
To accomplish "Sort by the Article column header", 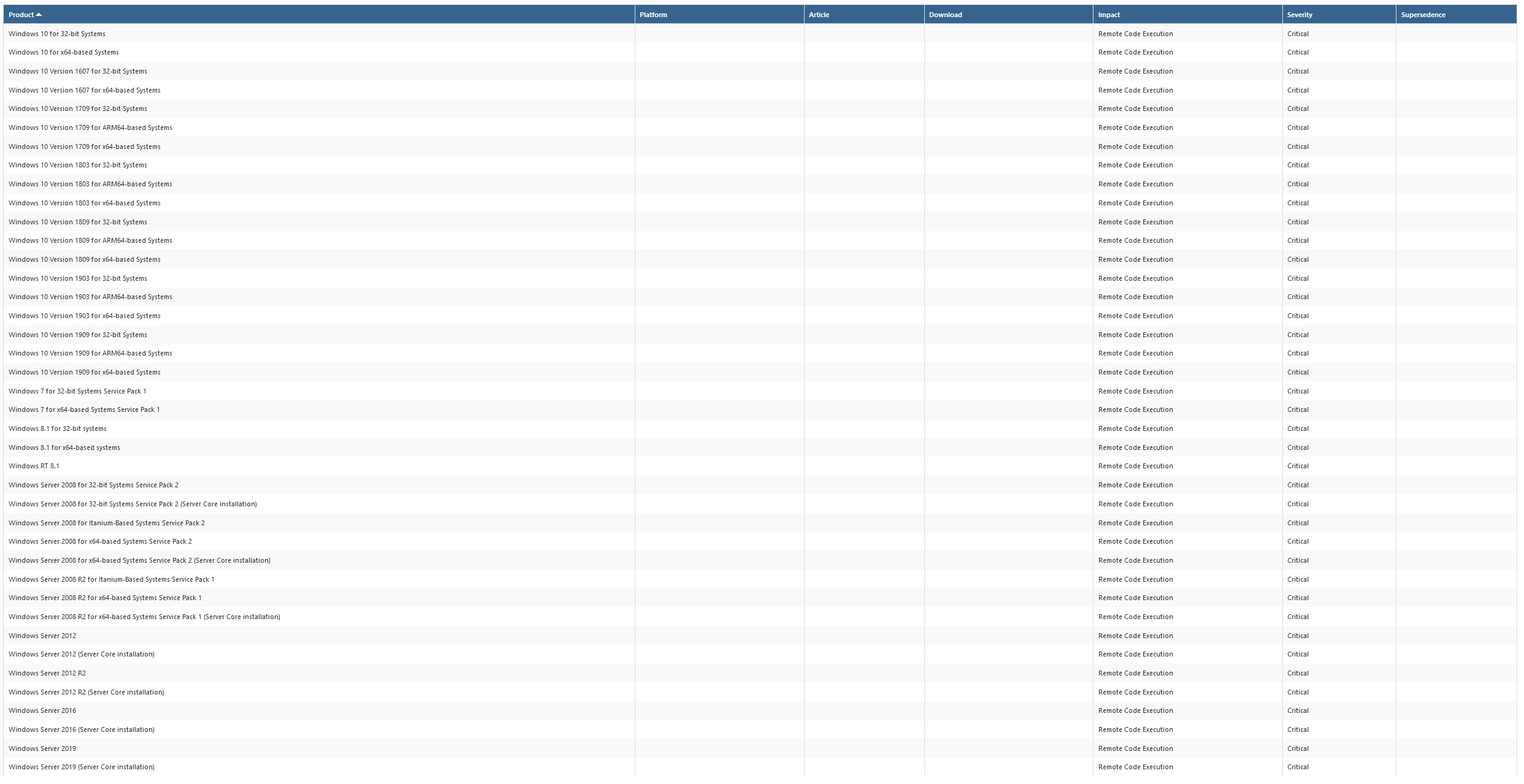I will coord(818,15).
